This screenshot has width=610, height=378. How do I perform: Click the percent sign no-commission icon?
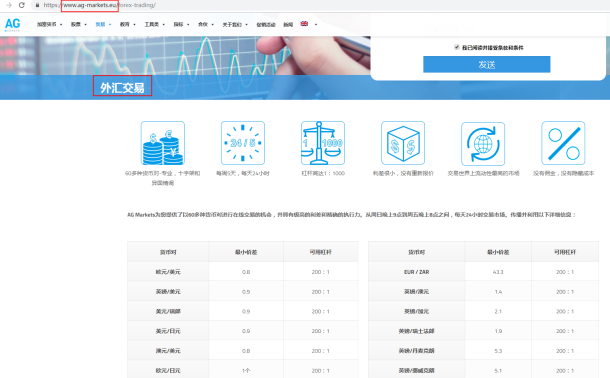[563, 143]
